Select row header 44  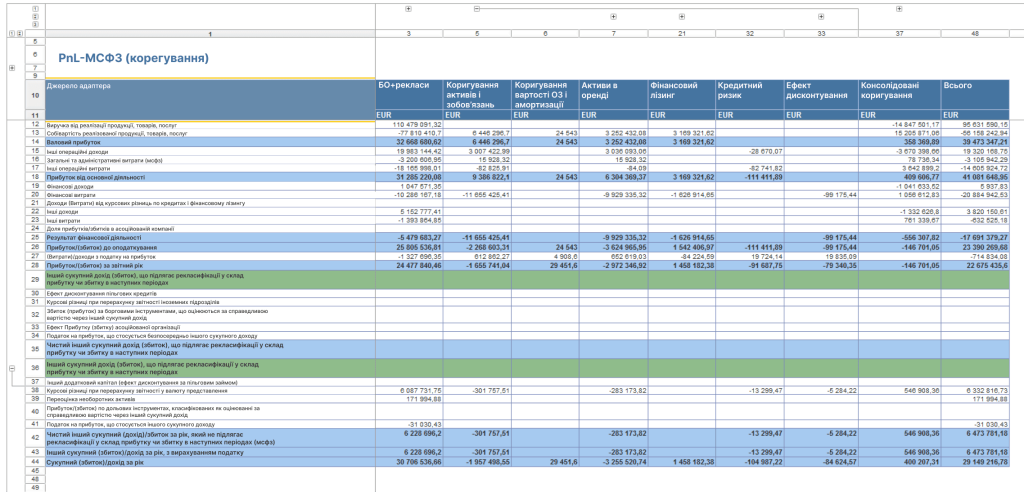35,462
